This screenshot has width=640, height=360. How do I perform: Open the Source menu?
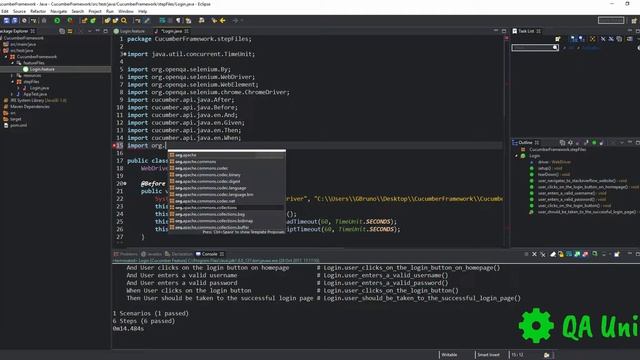pos(19,11)
